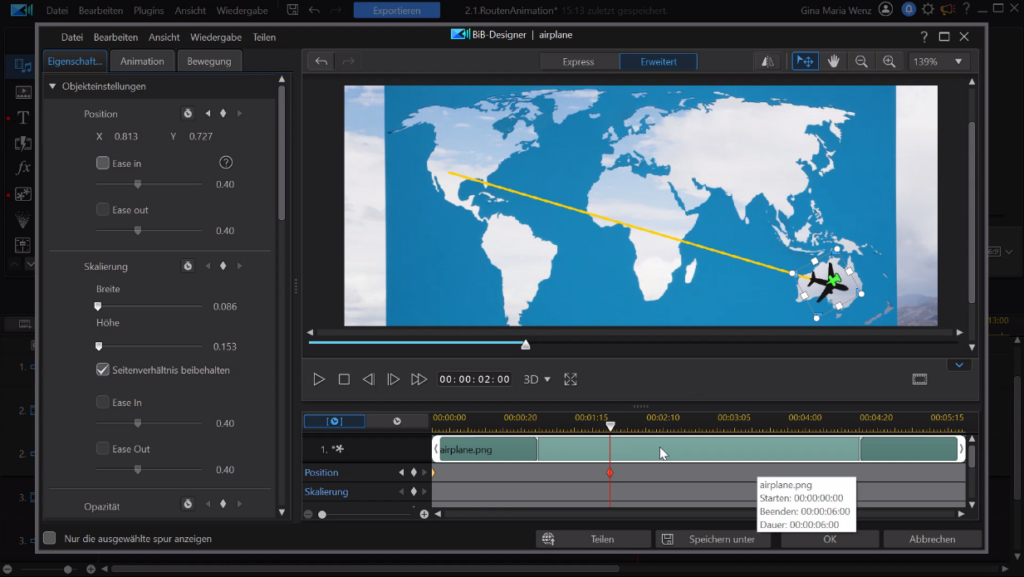
Task: Click the Position keyframe stopwatch icon
Action: pos(187,114)
